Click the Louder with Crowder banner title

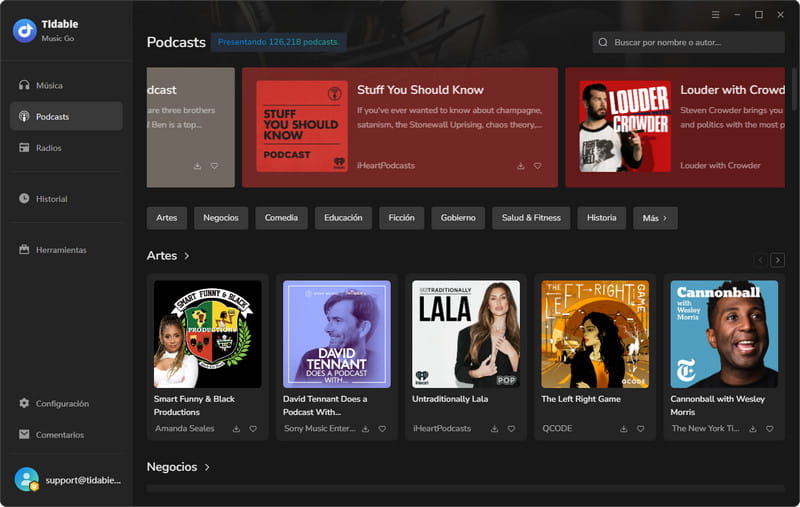point(732,90)
